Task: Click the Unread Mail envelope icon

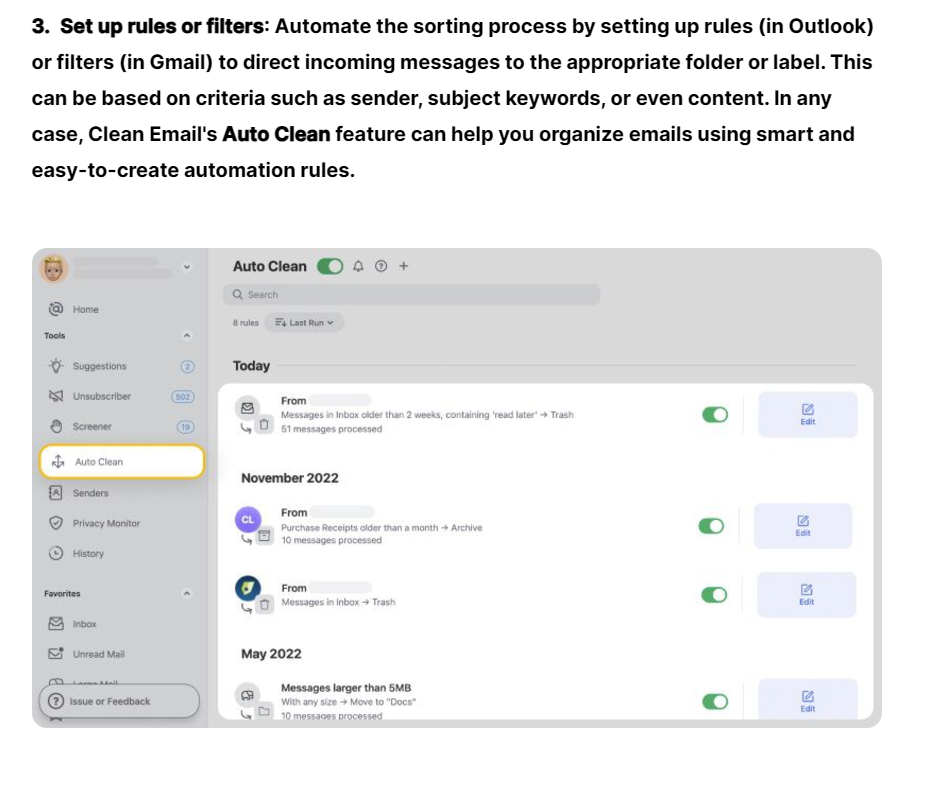Action: (x=56, y=653)
